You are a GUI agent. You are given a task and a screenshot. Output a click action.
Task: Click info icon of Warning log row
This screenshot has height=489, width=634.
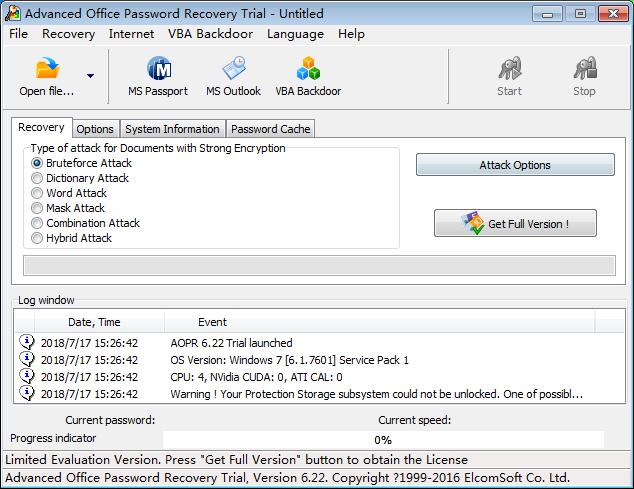click(x=27, y=393)
